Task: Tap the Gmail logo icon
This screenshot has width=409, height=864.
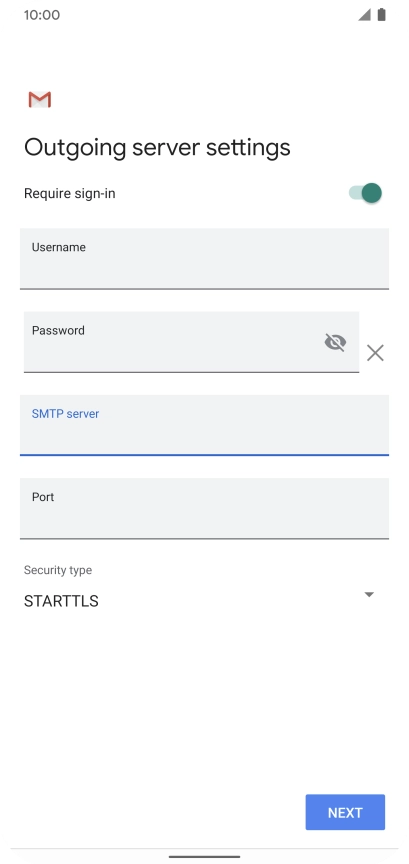Action: click(40, 100)
